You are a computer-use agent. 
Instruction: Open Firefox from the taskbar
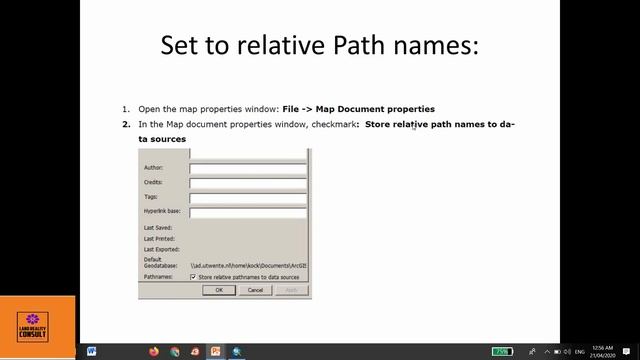pyautogui.click(x=153, y=351)
